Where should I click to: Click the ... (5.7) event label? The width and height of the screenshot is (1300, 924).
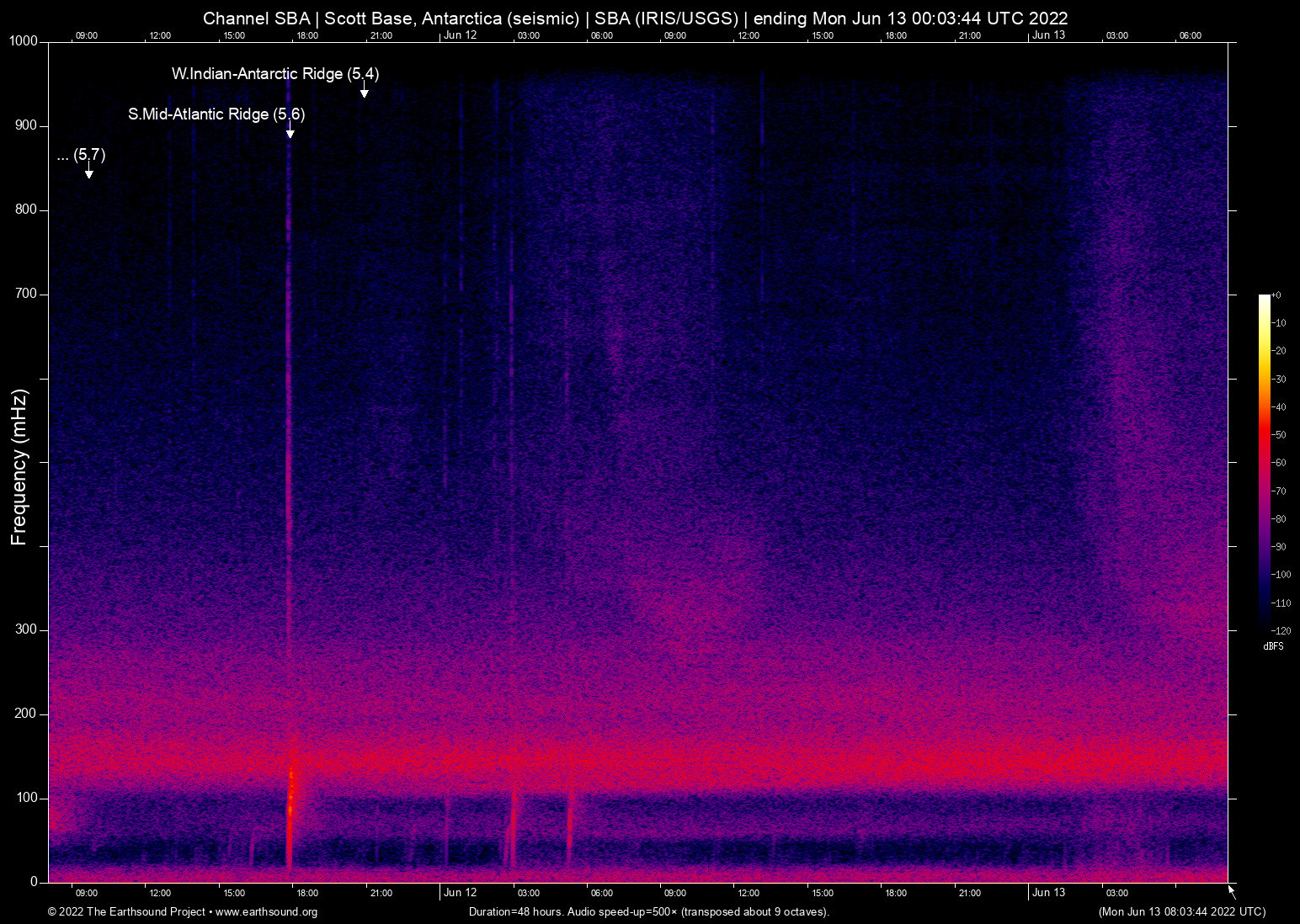(x=82, y=155)
